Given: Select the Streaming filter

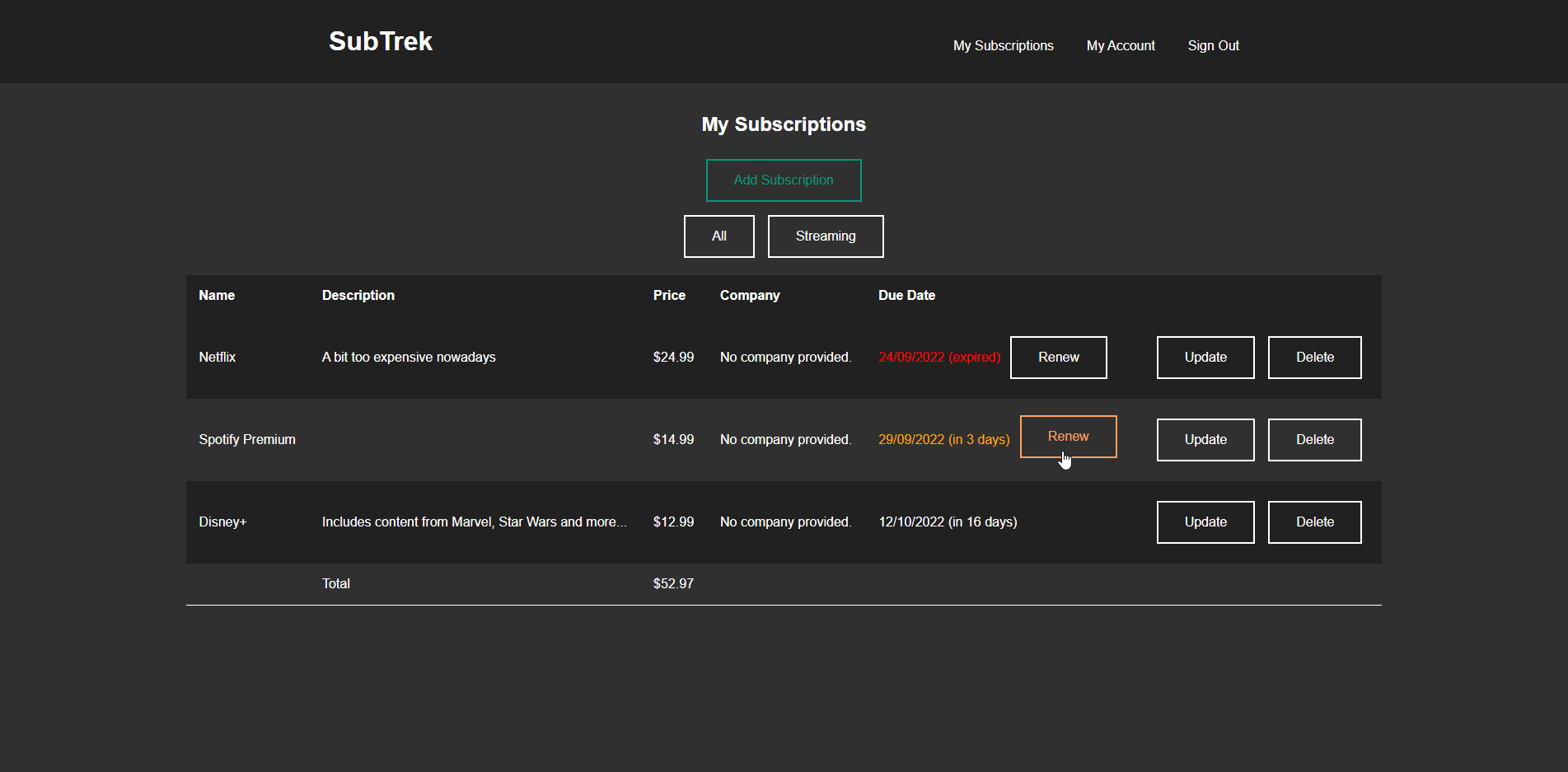Looking at the screenshot, I should [825, 236].
